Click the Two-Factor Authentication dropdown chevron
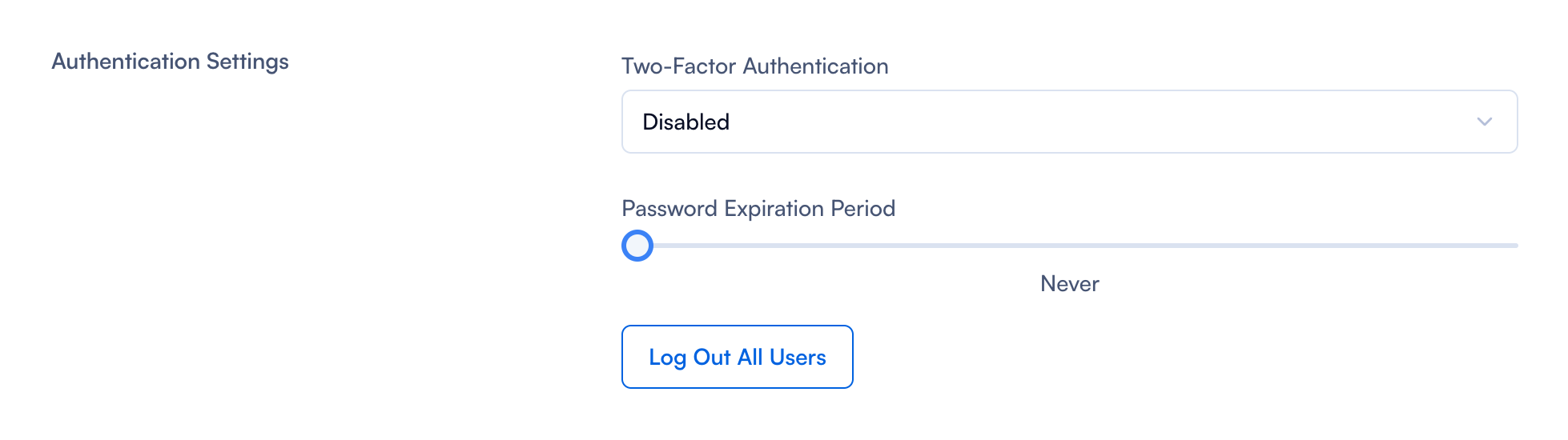Screen dimensions: 1568x440 (x=1484, y=122)
